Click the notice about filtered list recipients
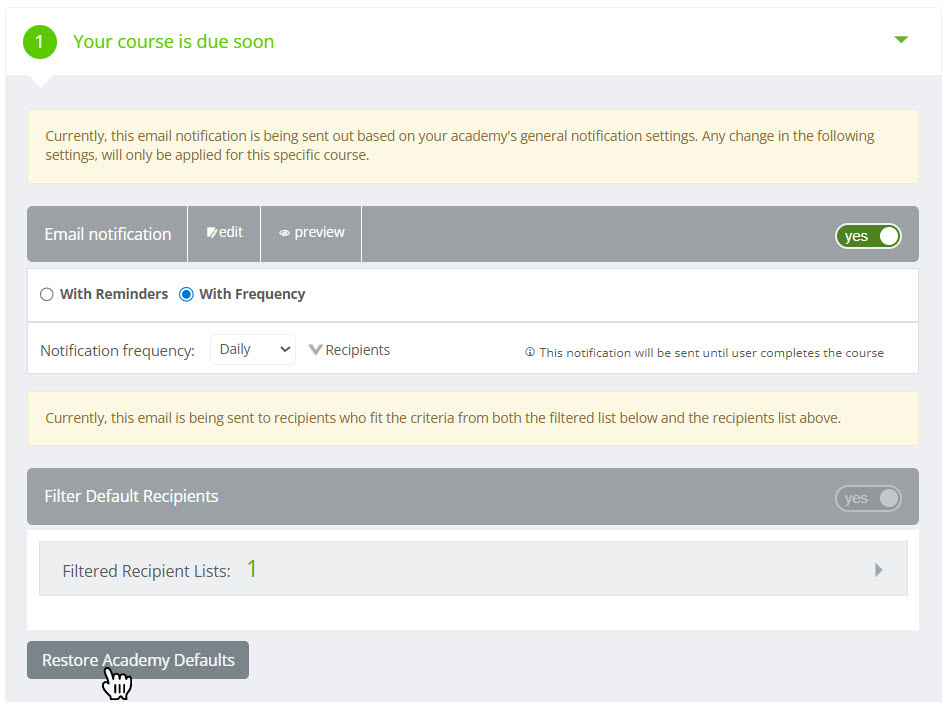 coord(473,419)
